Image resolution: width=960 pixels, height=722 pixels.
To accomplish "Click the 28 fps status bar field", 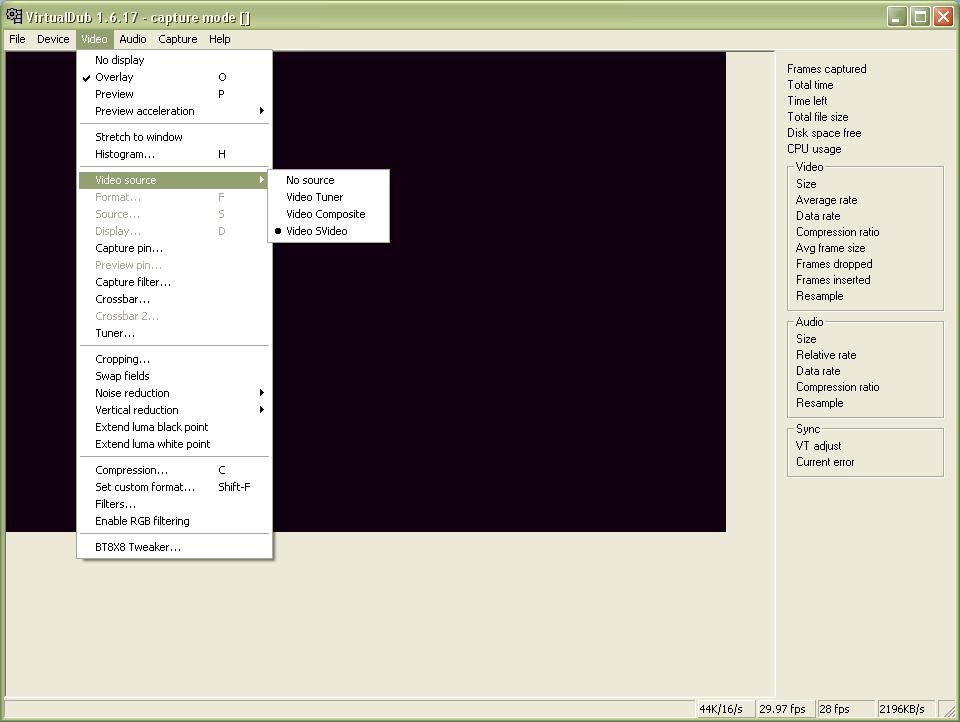I will pos(846,709).
